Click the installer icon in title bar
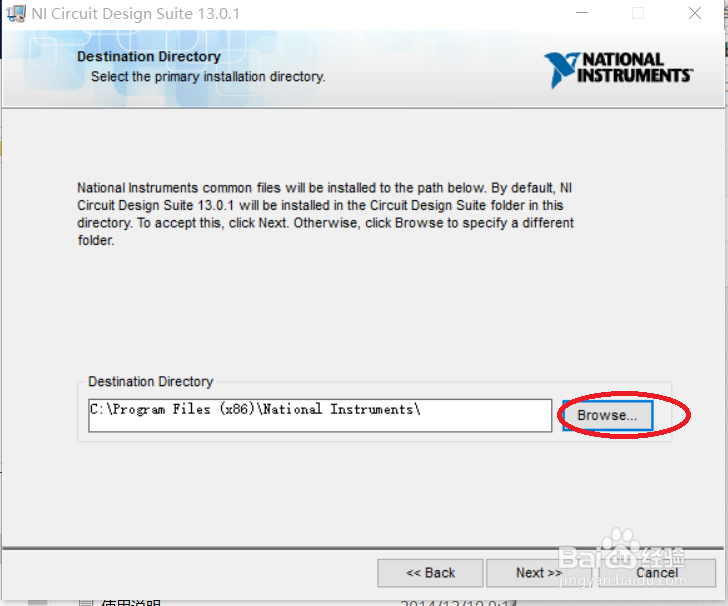This screenshot has width=728, height=606. coord(16,13)
